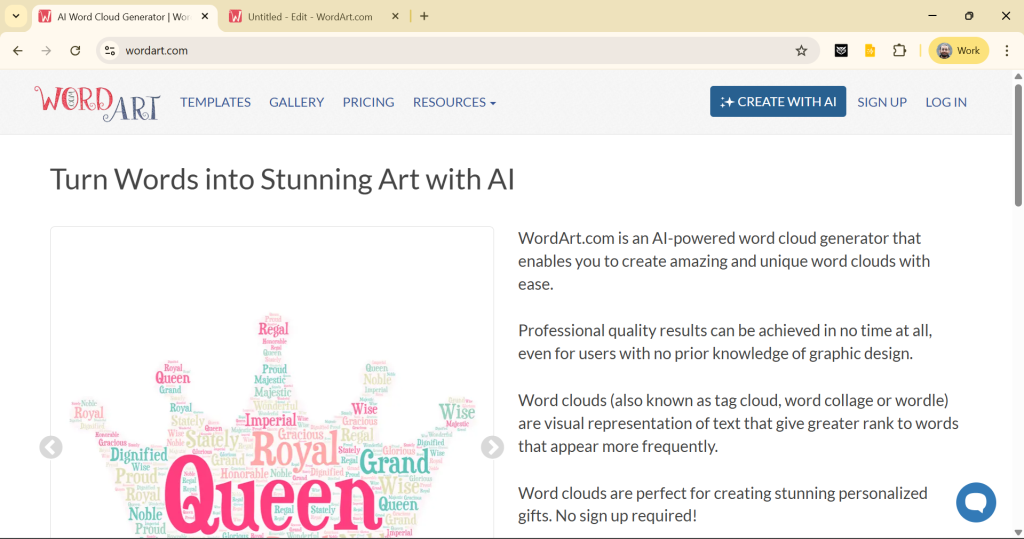Open the browser Extensions puzzle icon
This screenshot has width=1024, height=539.
tap(899, 51)
